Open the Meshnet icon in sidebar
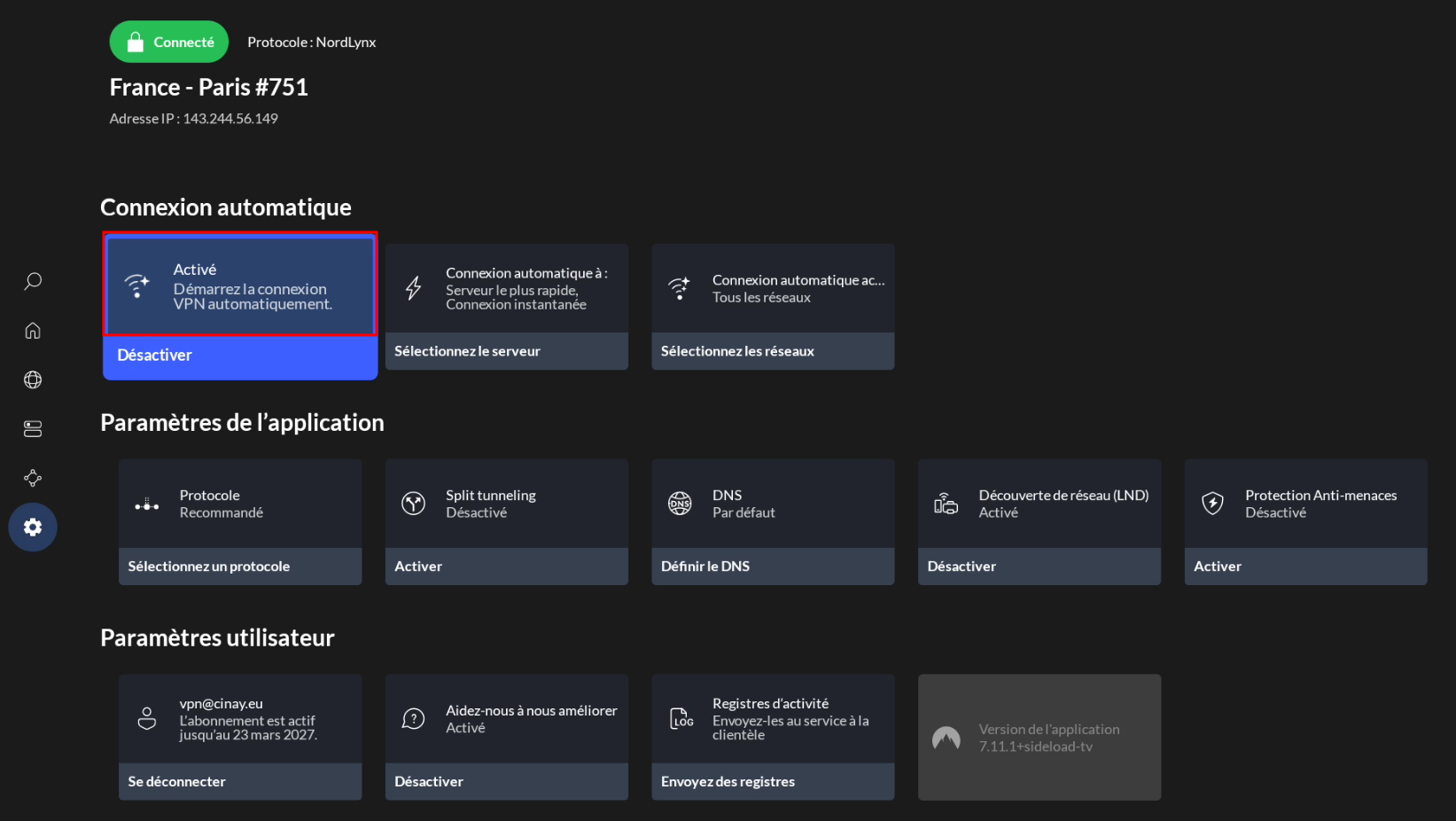 click(33, 478)
